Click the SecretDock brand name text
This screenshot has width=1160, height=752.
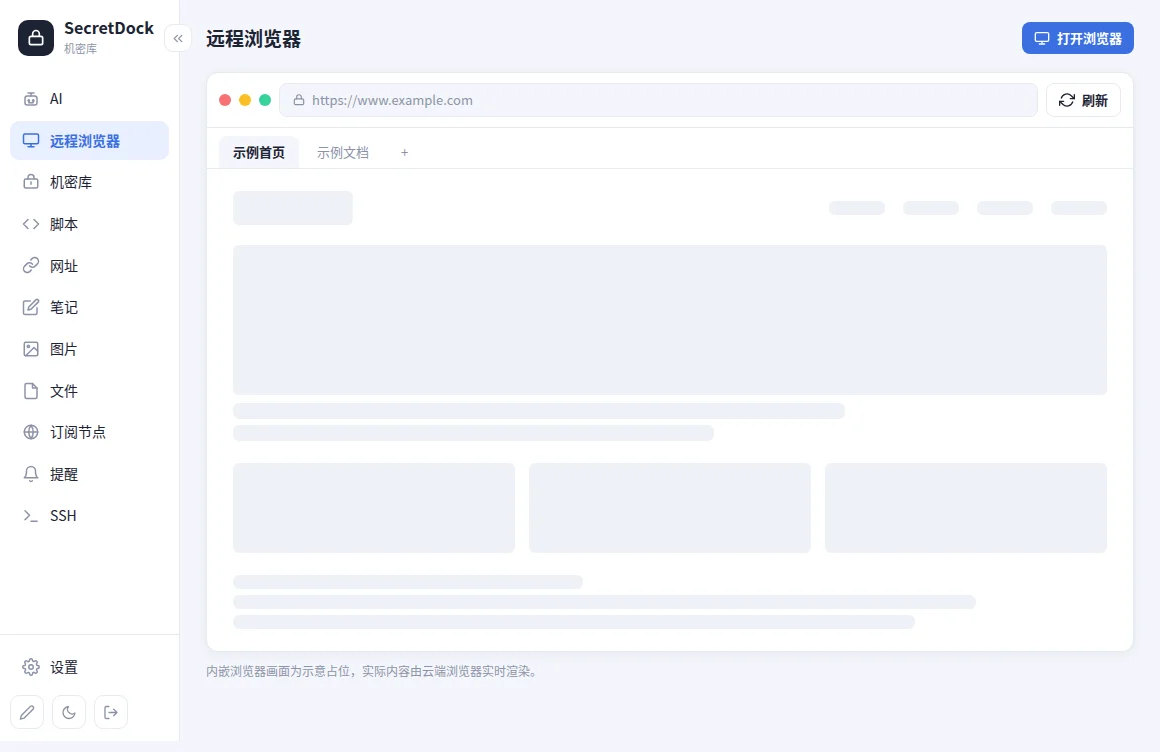[x=109, y=28]
